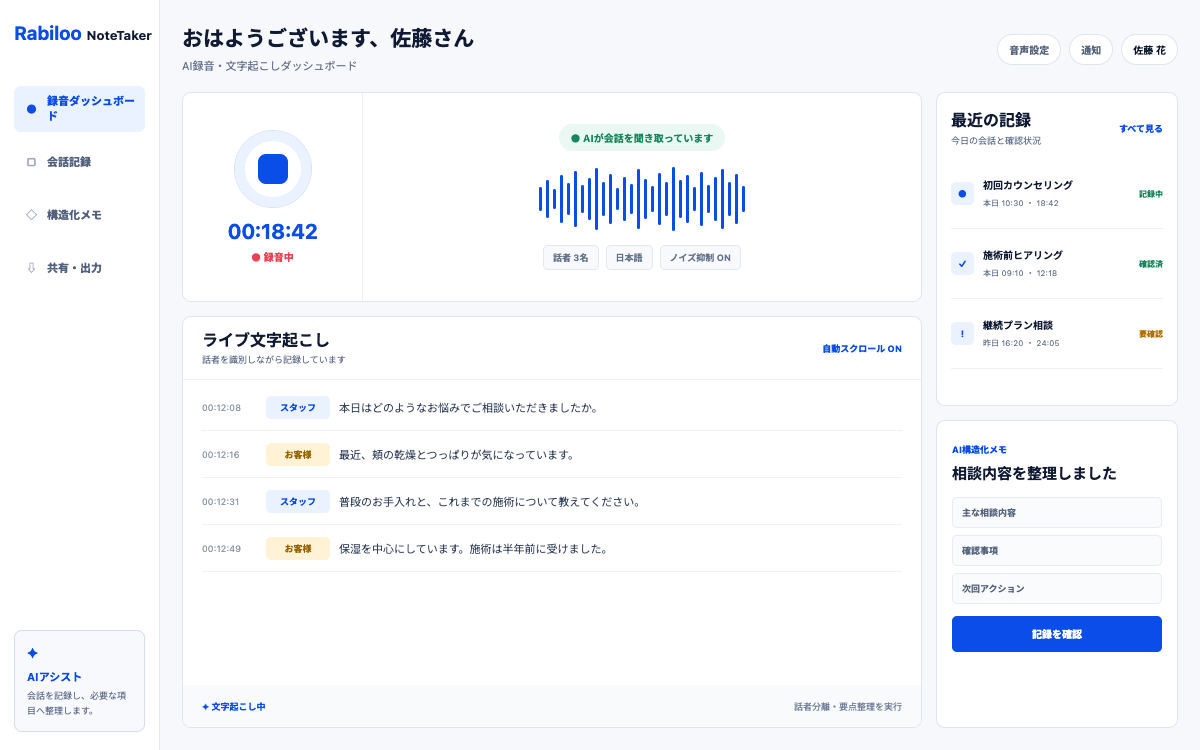Click the 記録を確認 button
Image resolution: width=1200 pixels, height=750 pixels.
1057,634
